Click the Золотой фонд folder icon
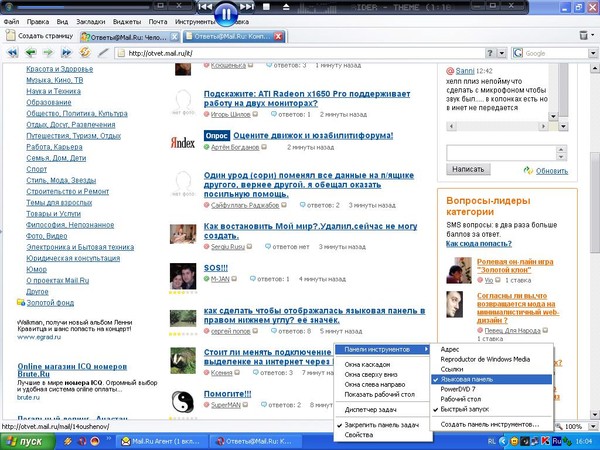 (x=21, y=303)
